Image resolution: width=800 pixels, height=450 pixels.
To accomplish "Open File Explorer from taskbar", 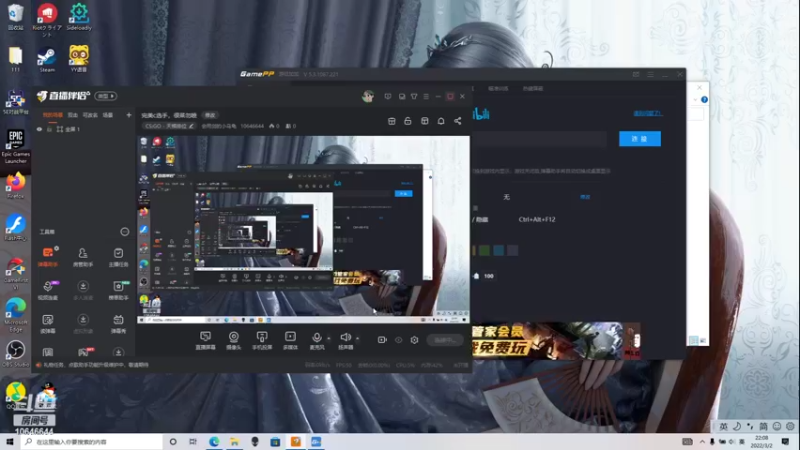I will coord(234,441).
